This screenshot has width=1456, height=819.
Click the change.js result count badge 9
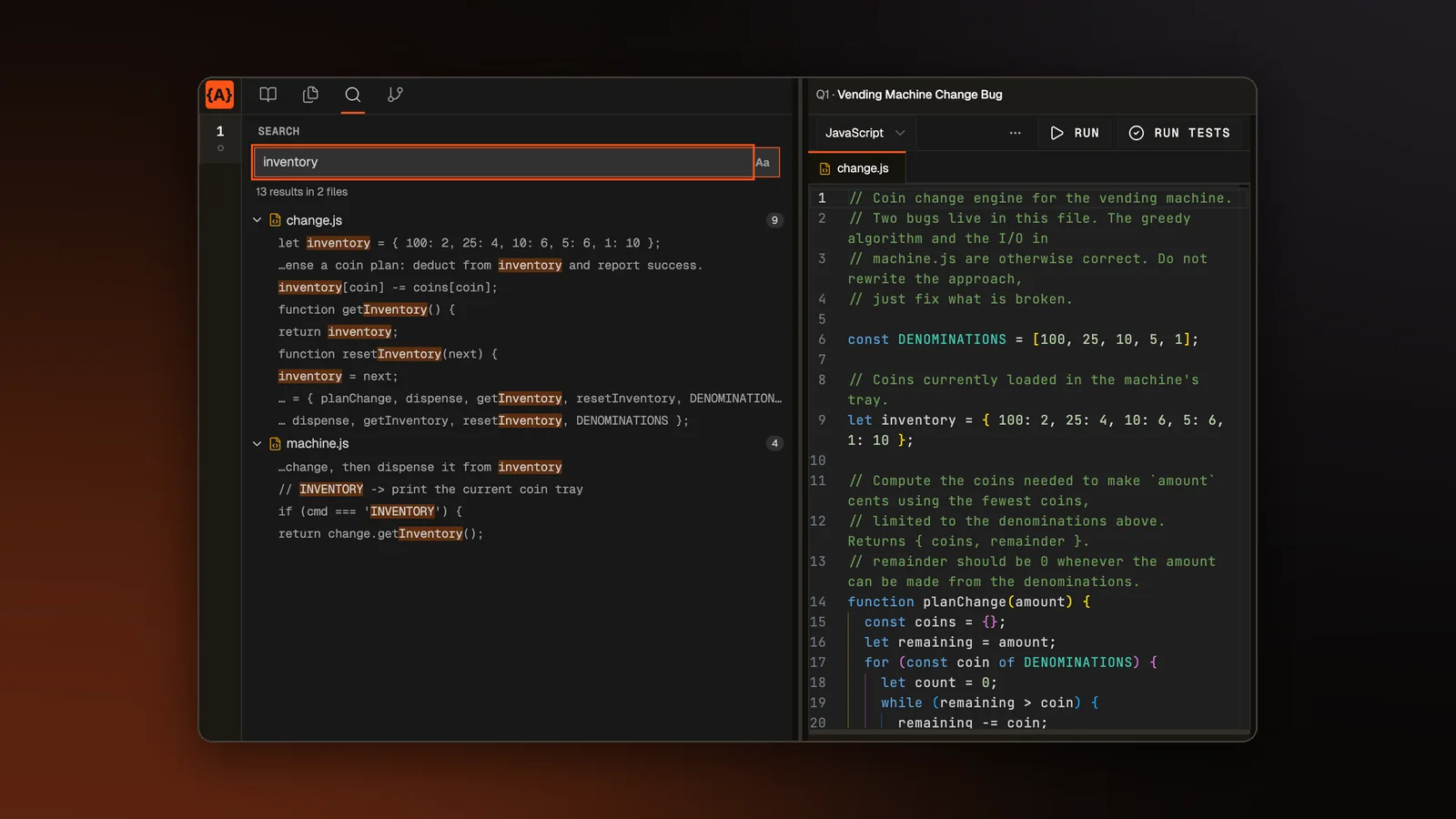point(774,220)
